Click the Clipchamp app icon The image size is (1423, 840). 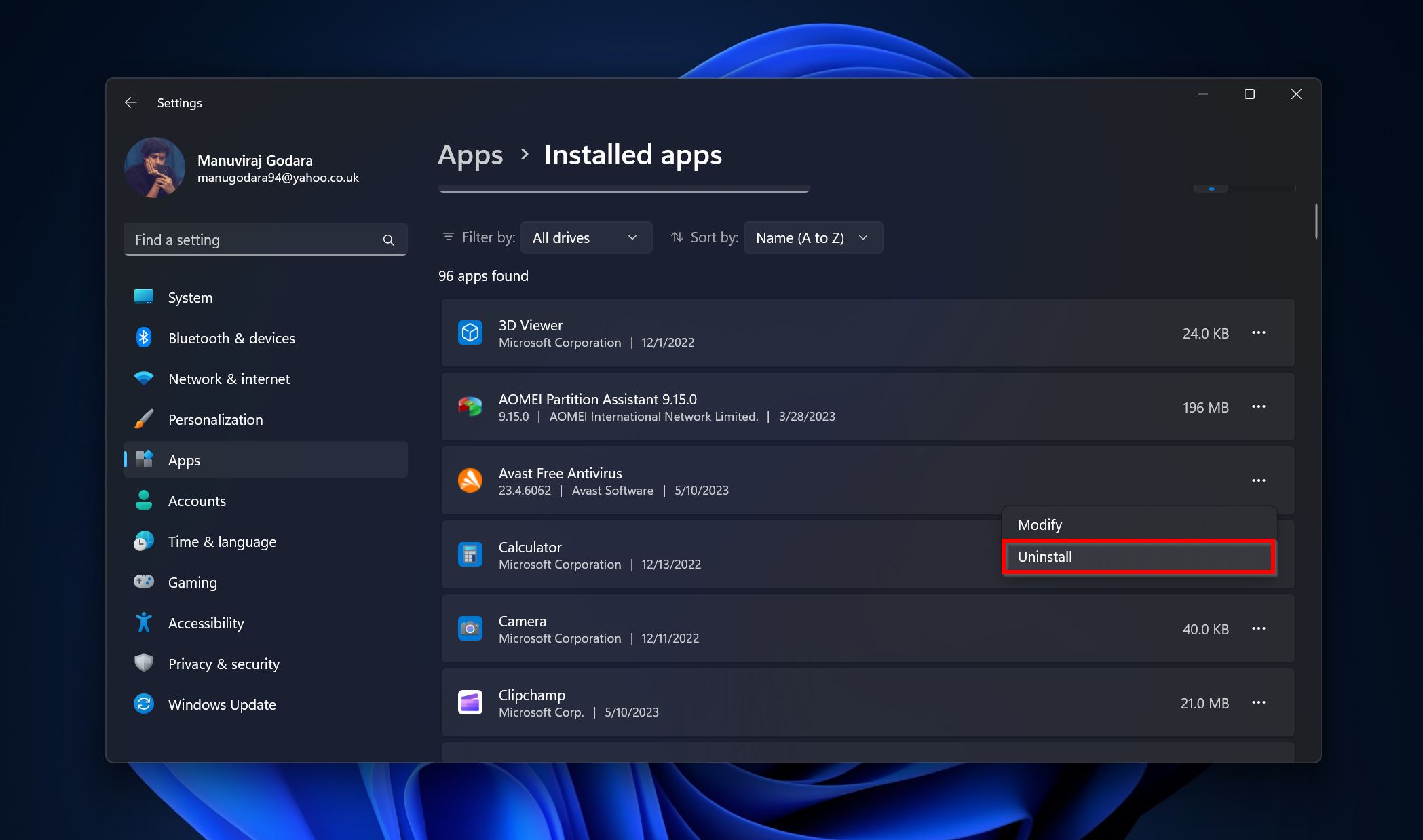[x=470, y=703]
